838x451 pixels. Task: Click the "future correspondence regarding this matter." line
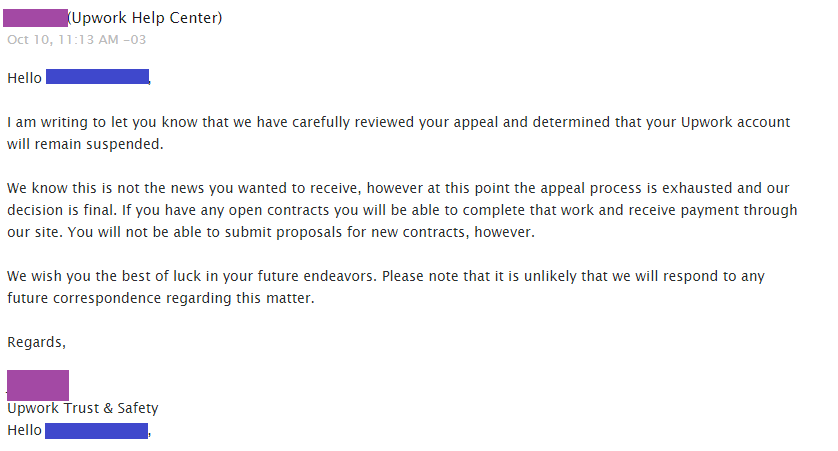pyautogui.click(x=161, y=298)
